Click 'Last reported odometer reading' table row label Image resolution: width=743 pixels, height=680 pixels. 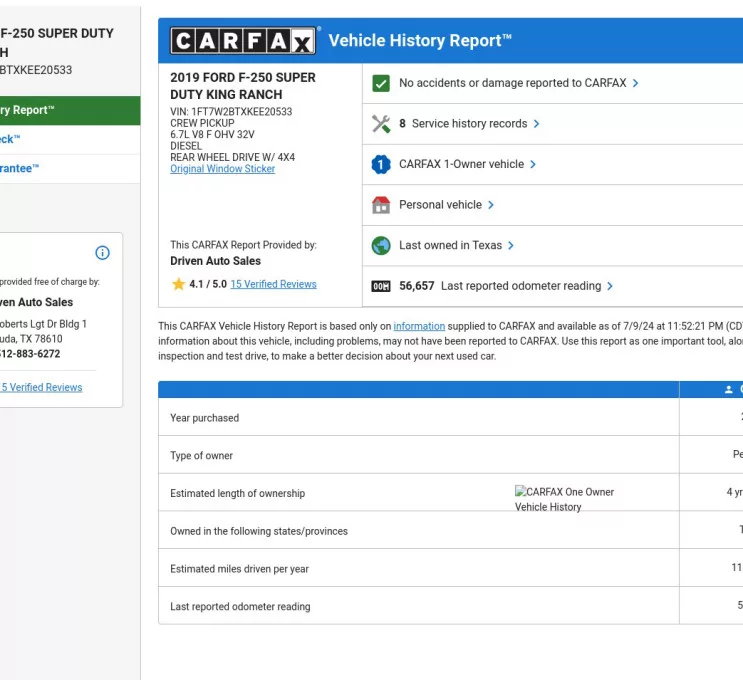(240, 607)
